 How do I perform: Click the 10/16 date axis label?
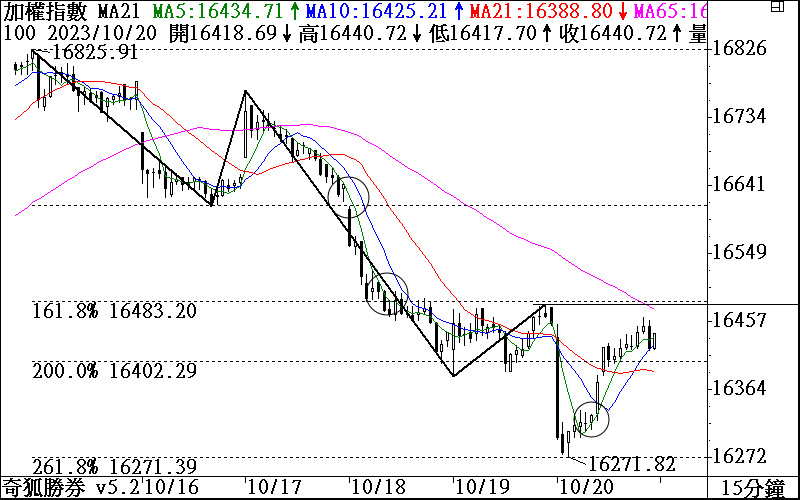(170, 488)
